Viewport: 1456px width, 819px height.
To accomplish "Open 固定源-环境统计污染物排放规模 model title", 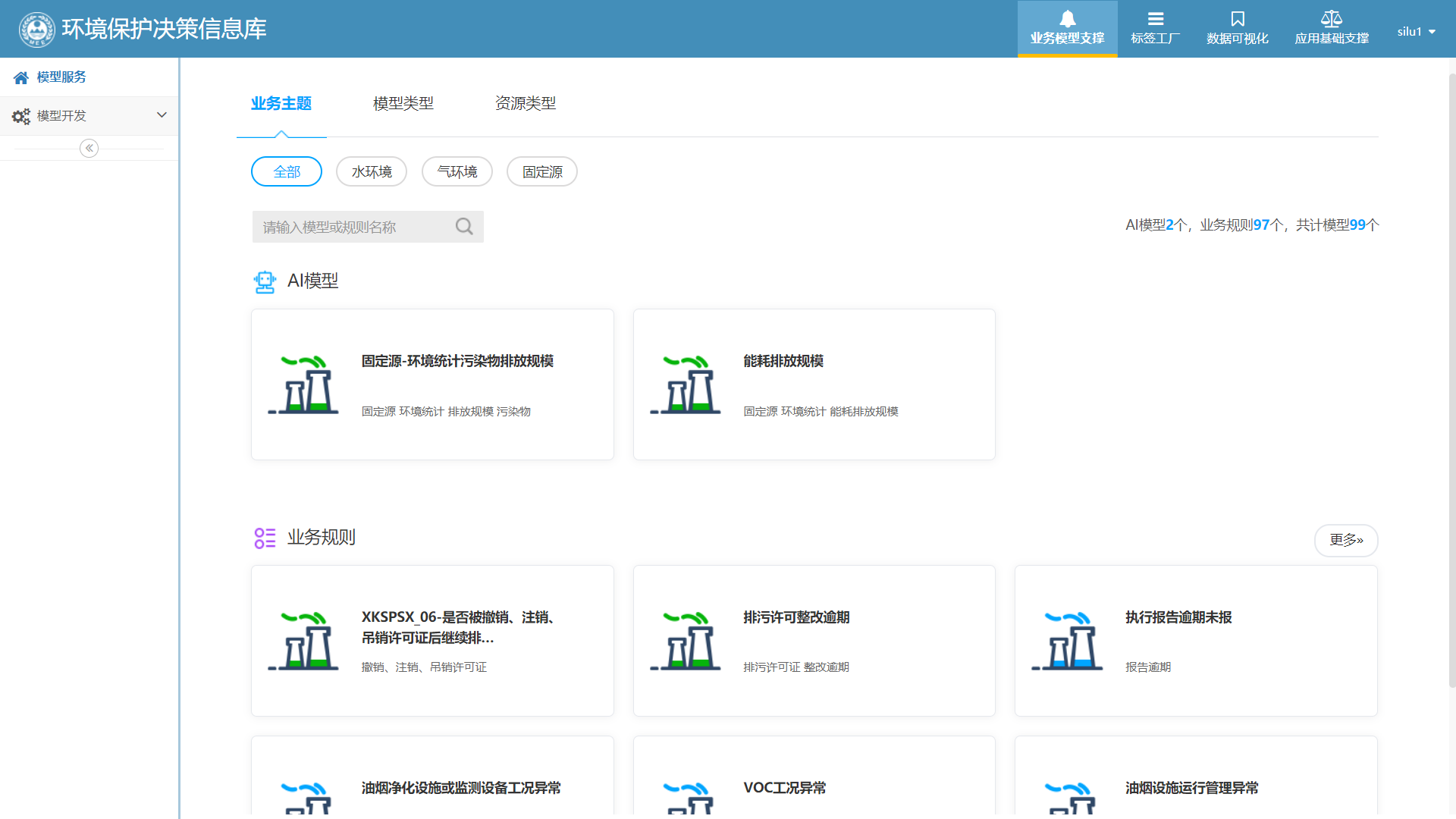I will point(457,361).
